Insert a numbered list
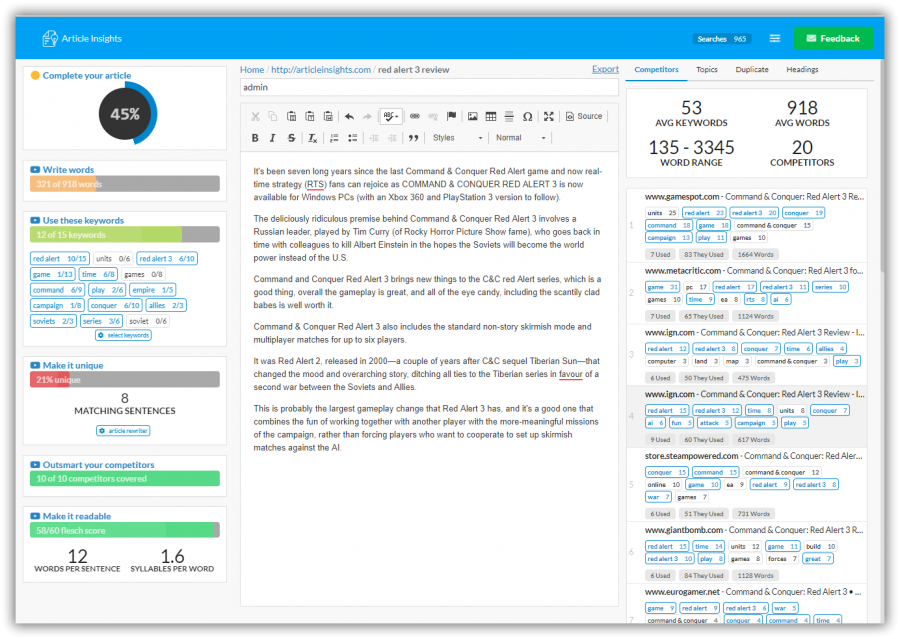Image resolution: width=900 pixels, height=639 pixels. 334,138
